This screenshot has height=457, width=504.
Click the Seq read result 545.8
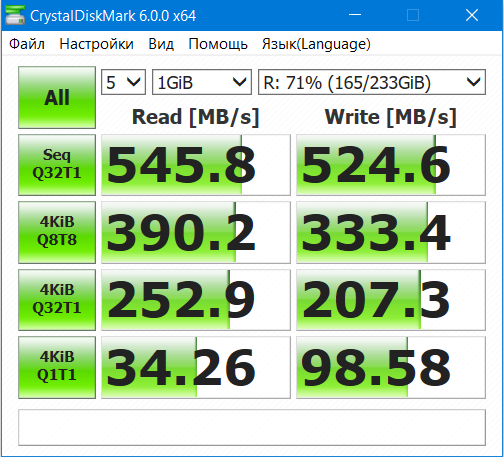[x=196, y=165]
